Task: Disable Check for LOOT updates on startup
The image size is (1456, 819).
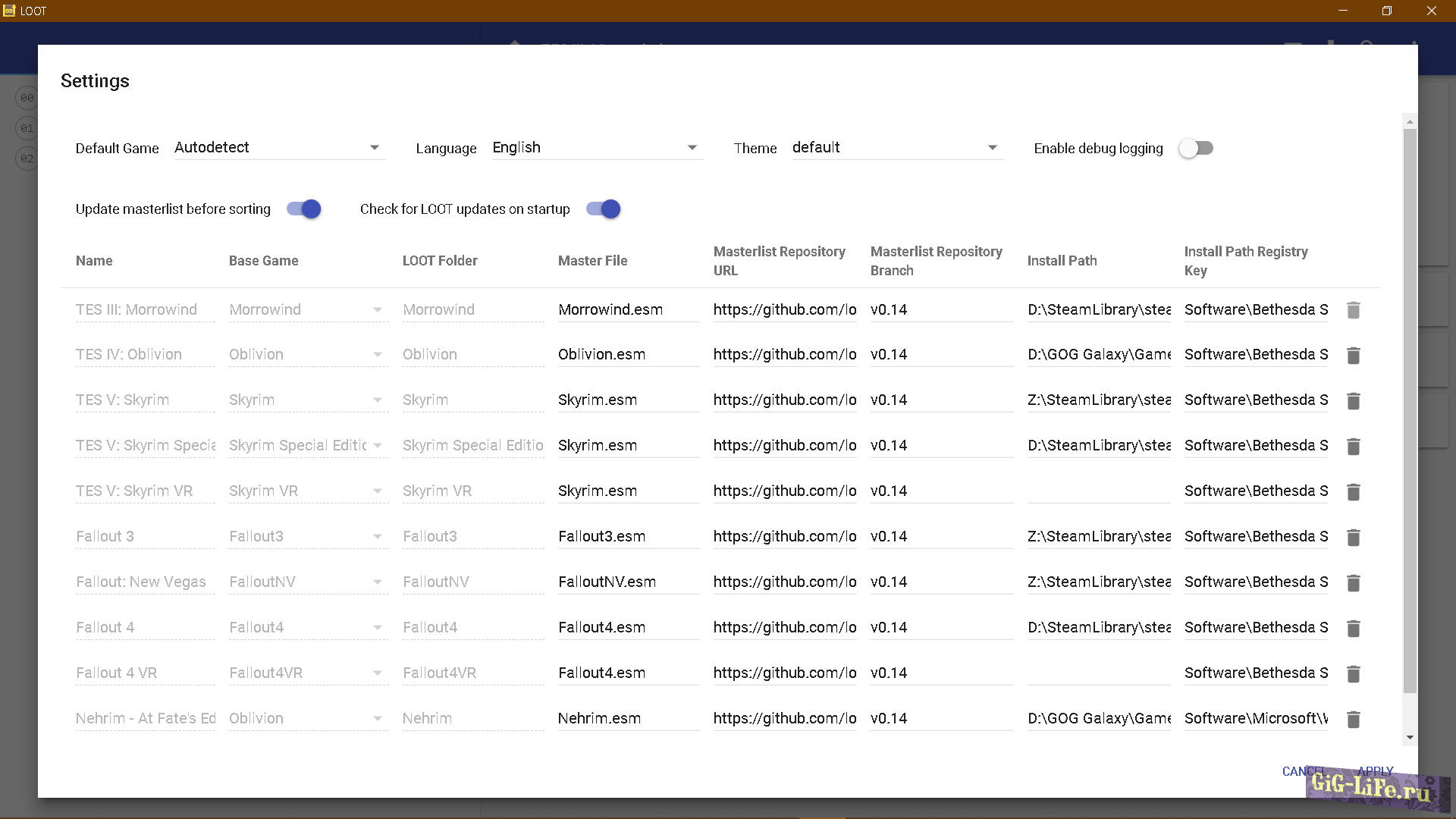Action: coord(603,209)
